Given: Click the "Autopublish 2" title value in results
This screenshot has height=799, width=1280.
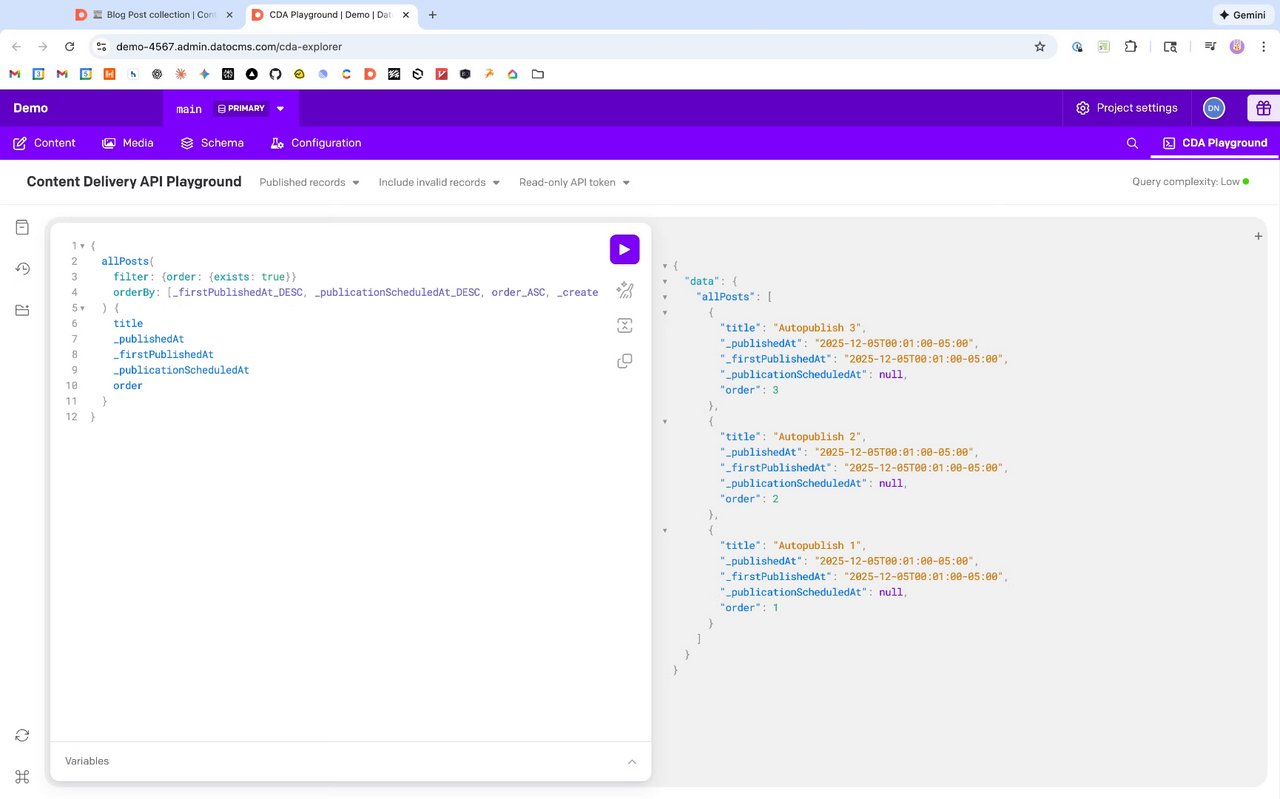Looking at the screenshot, I should click(x=818, y=437).
